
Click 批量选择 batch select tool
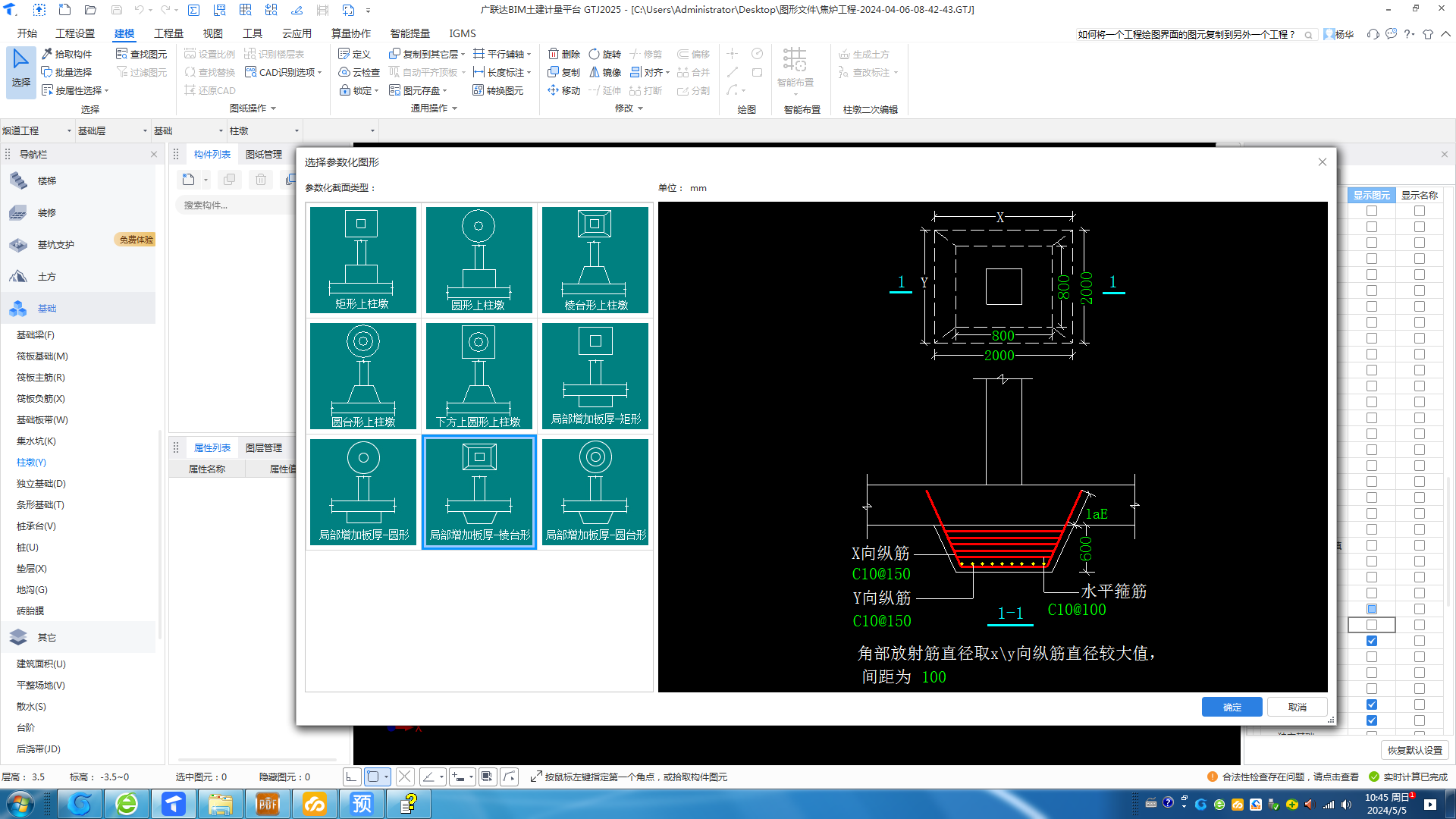click(x=67, y=72)
